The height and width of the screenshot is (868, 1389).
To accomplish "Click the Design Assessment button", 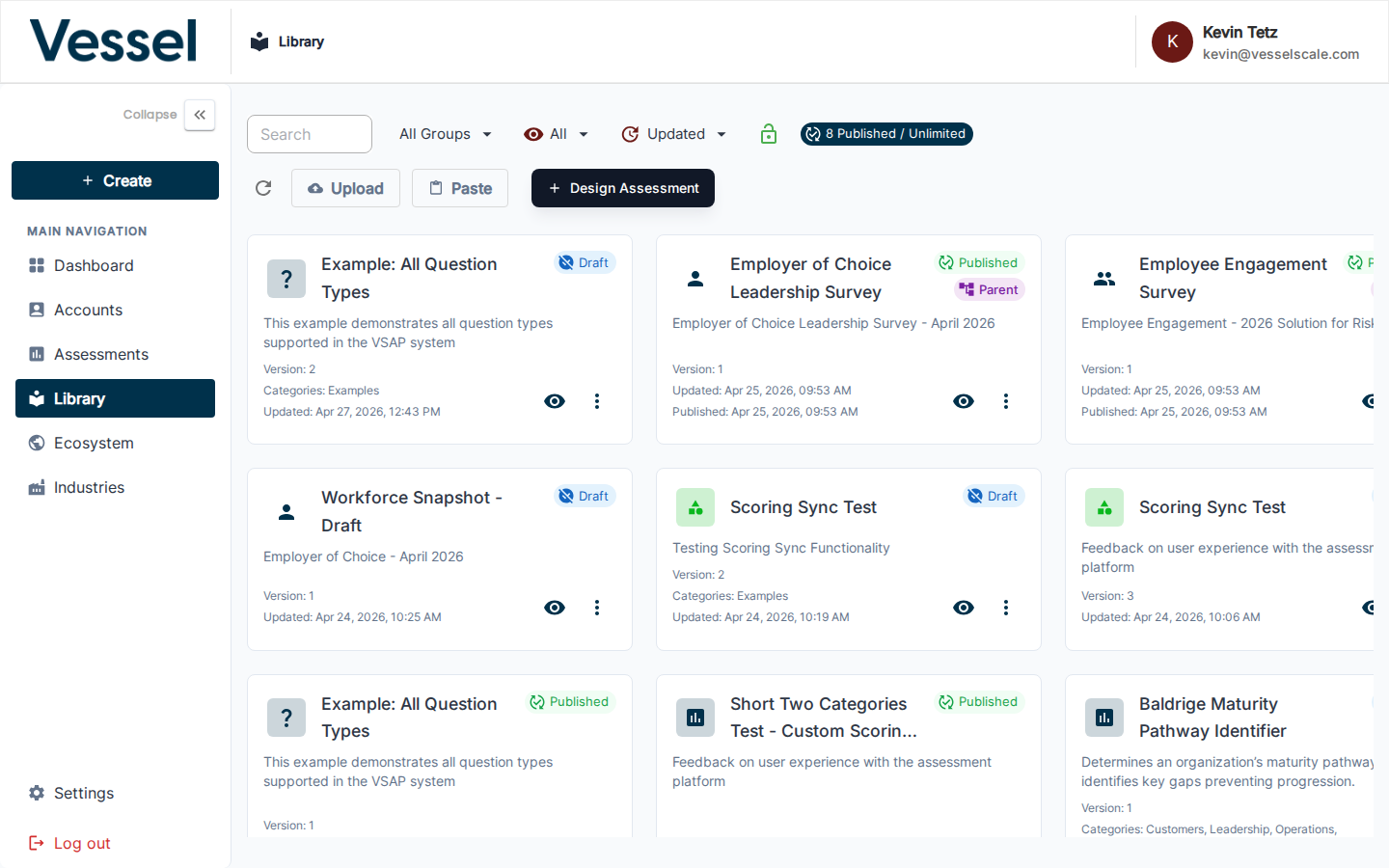I will pos(623,188).
